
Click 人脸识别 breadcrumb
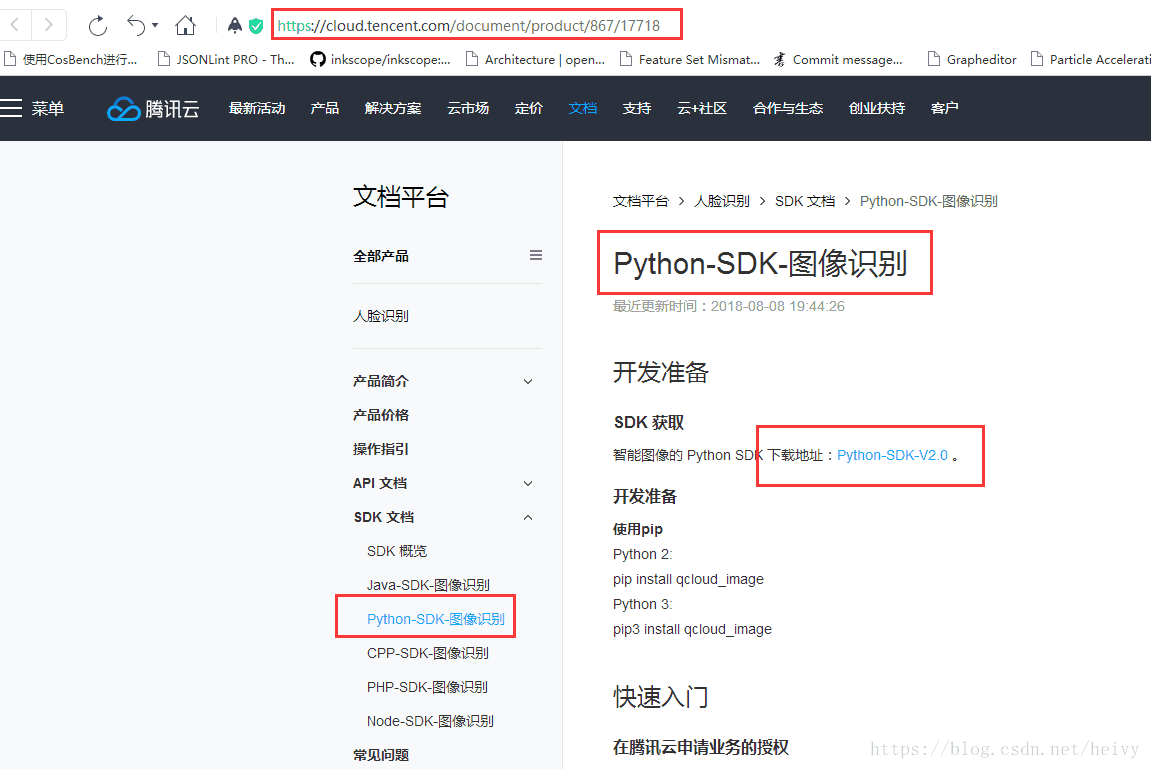tap(722, 201)
